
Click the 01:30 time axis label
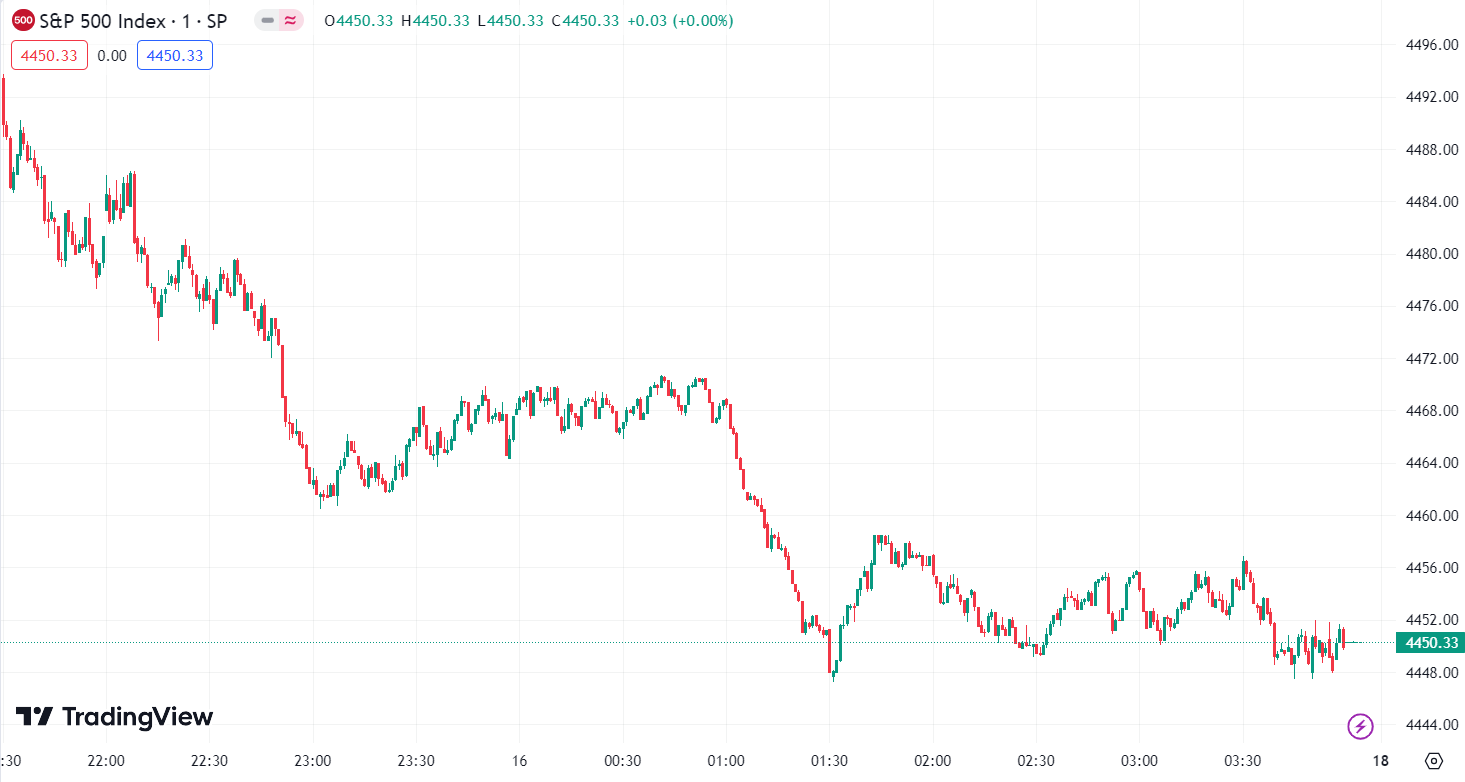pos(828,760)
